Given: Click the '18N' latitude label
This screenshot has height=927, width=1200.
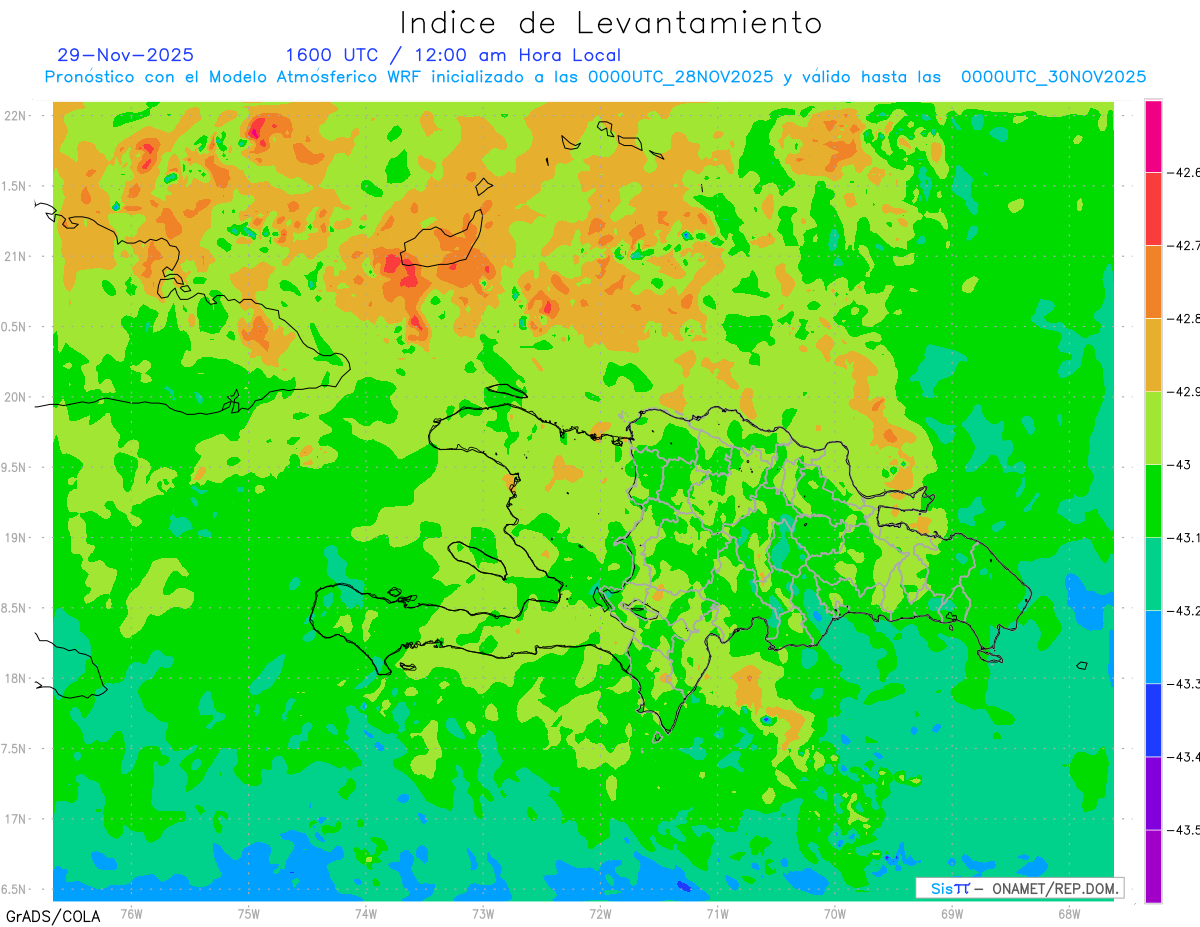Looking at the screenshot, I should [x=16, y=678].
